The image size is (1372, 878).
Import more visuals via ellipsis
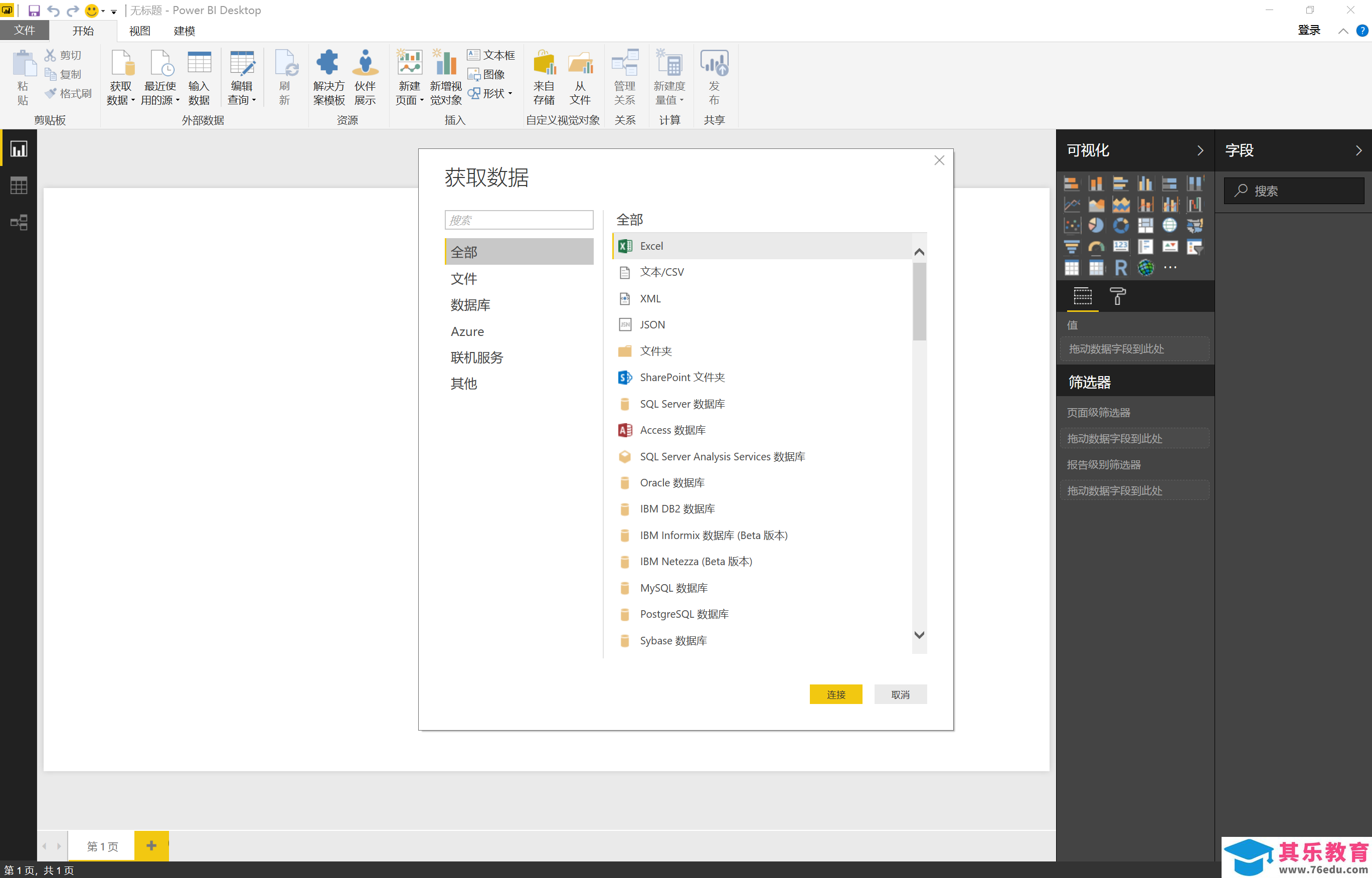coord(1169,267)
